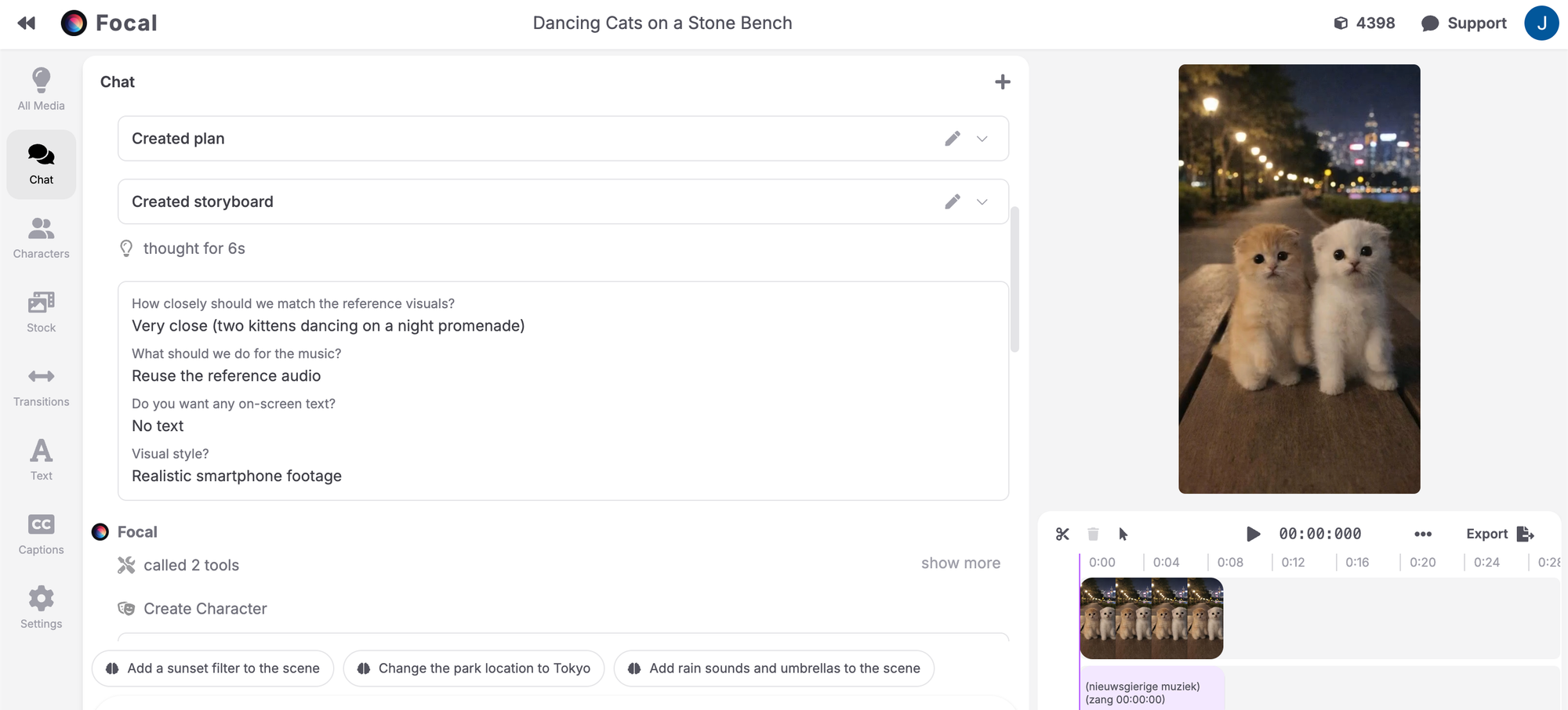Select the pointer cursor tool
Image resolution: width=1568 pixels, height=710 pixels.
point(1123,534)
